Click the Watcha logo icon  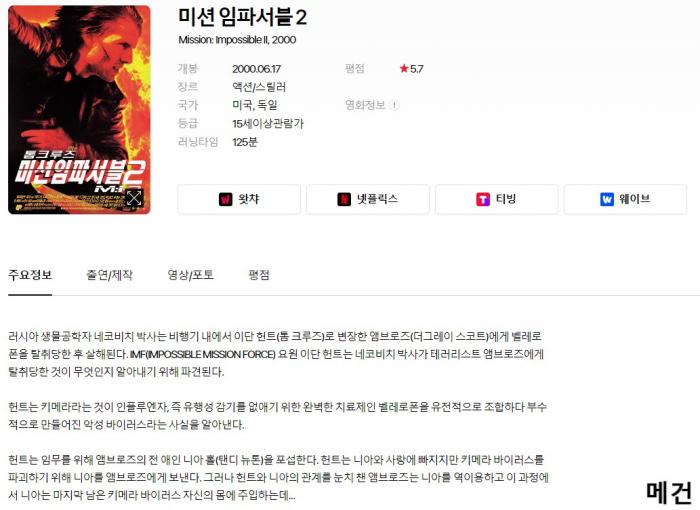225,199
